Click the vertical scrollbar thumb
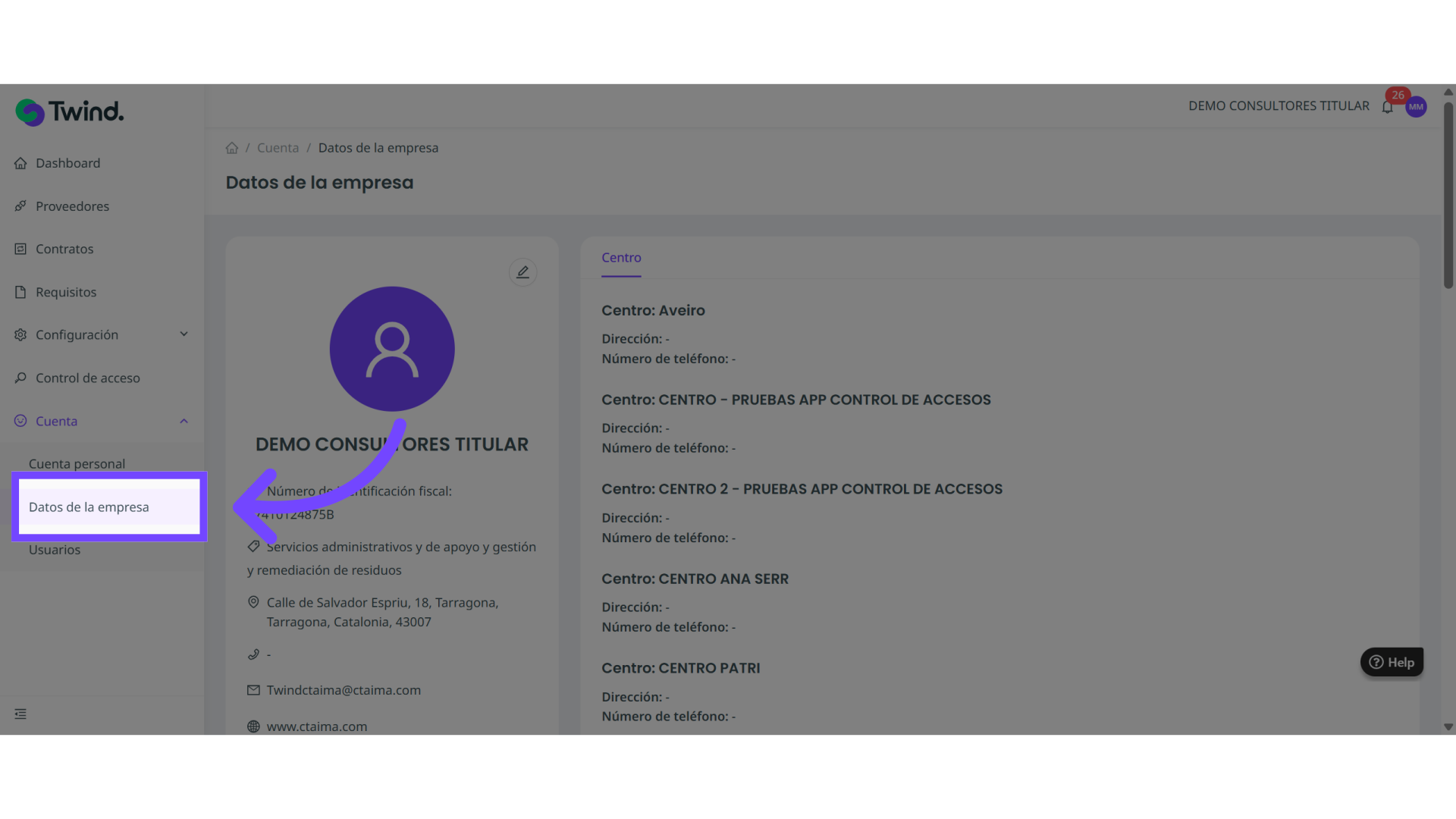Image resolution: width=1456 pixels, height=819 pixels. [1448, 195]
